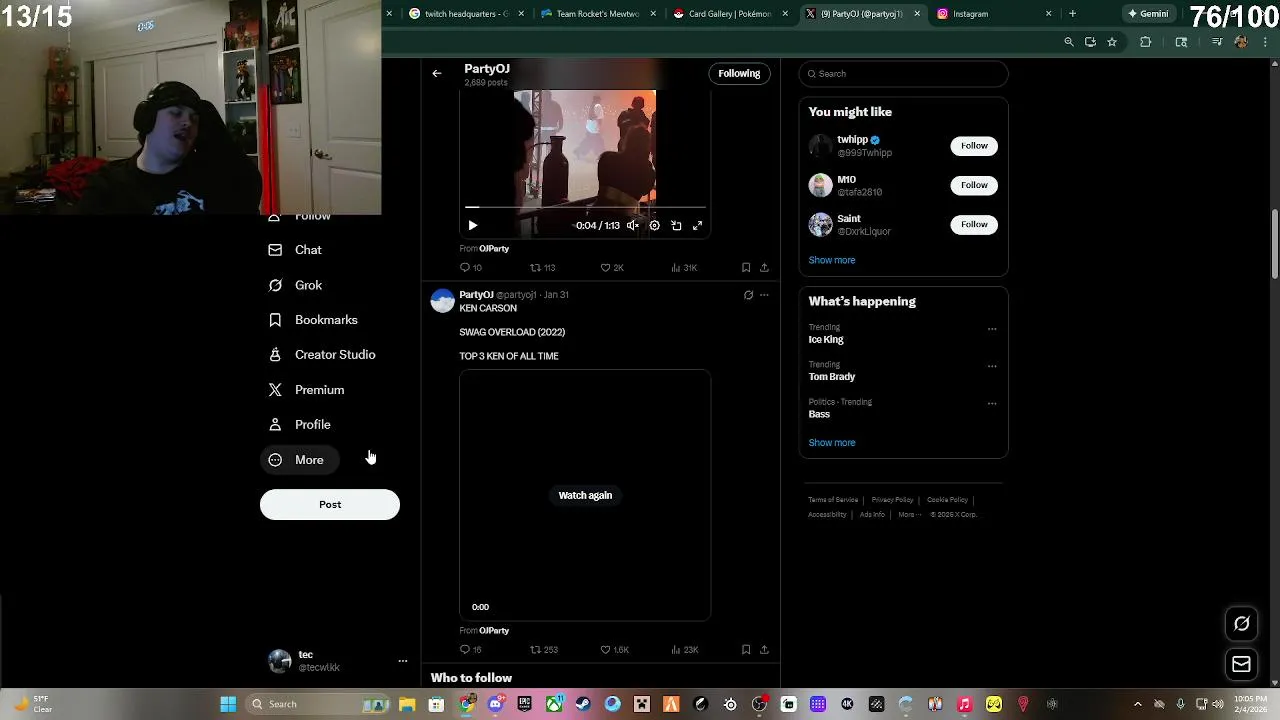The image size is (1280, 720).
Task: Bookmark this page with the star icon
Action: tap(1112, 42)
